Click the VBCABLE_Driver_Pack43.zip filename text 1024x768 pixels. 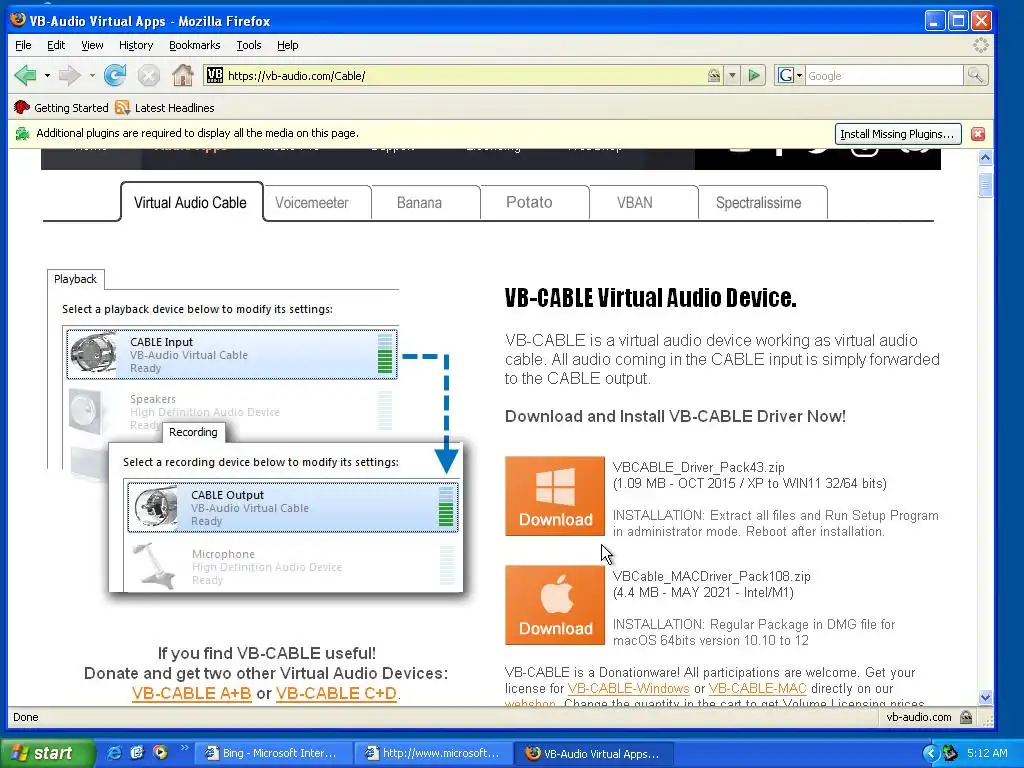[698, 467]
